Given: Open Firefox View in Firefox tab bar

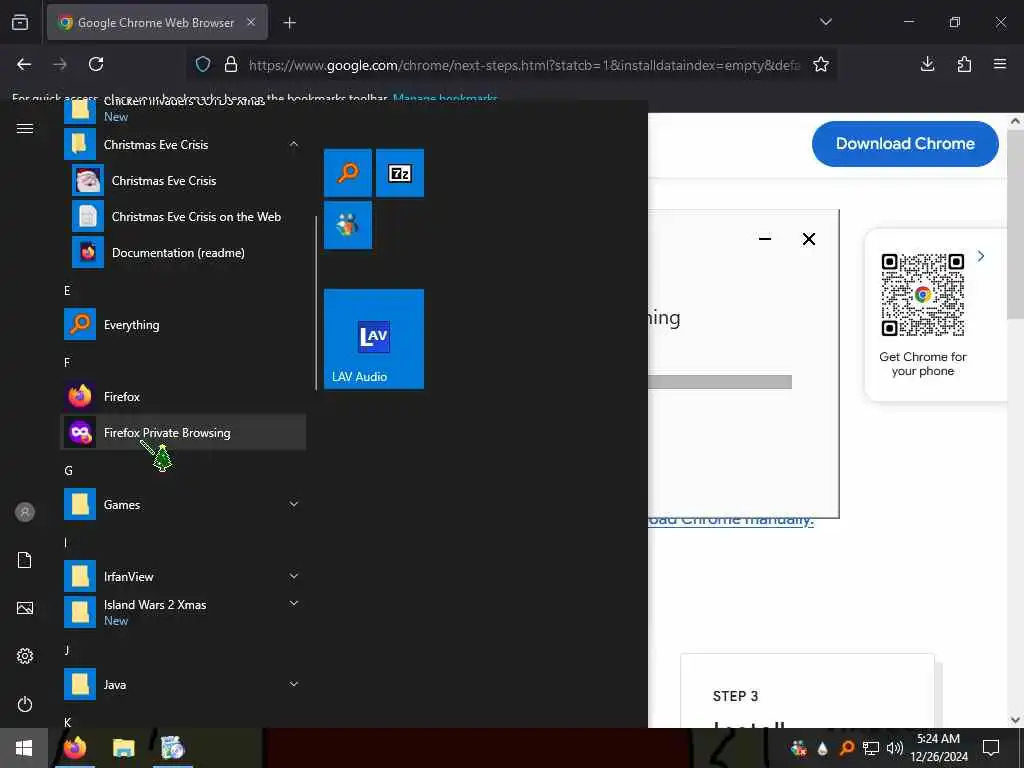Looking at the screenshot, I should [x=20, y=22].
